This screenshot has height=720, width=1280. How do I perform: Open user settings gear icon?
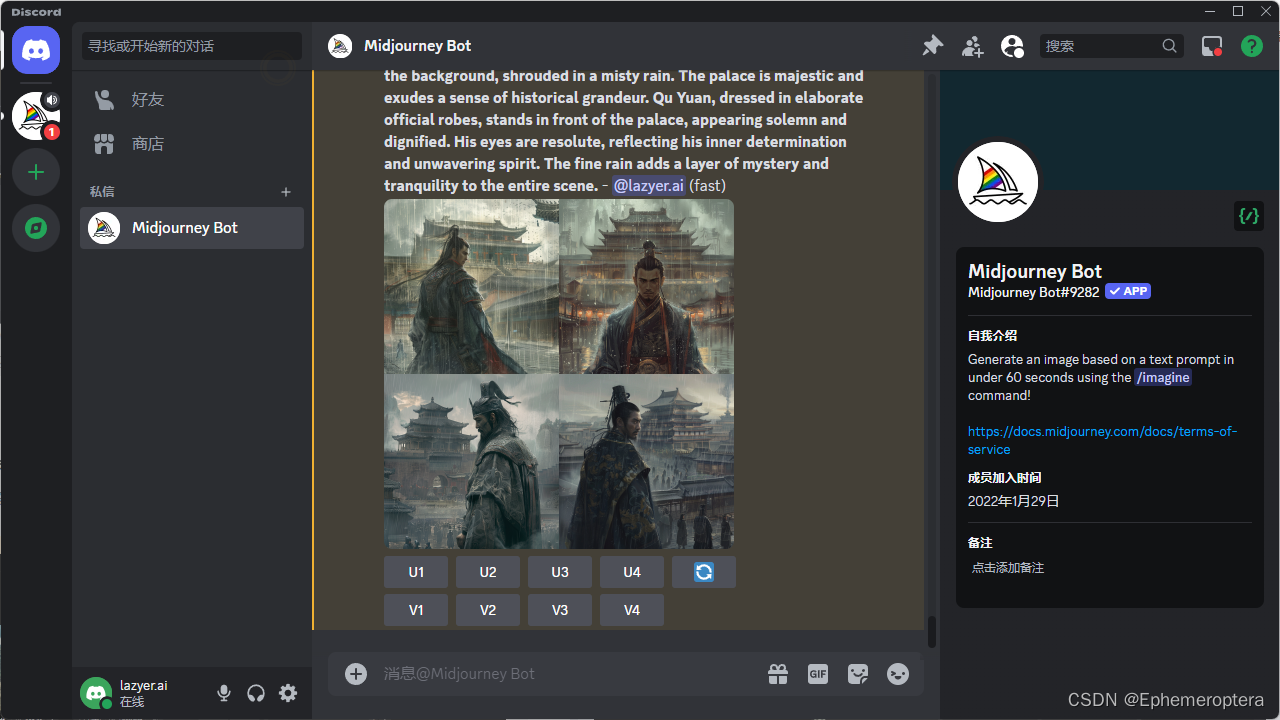288,693
